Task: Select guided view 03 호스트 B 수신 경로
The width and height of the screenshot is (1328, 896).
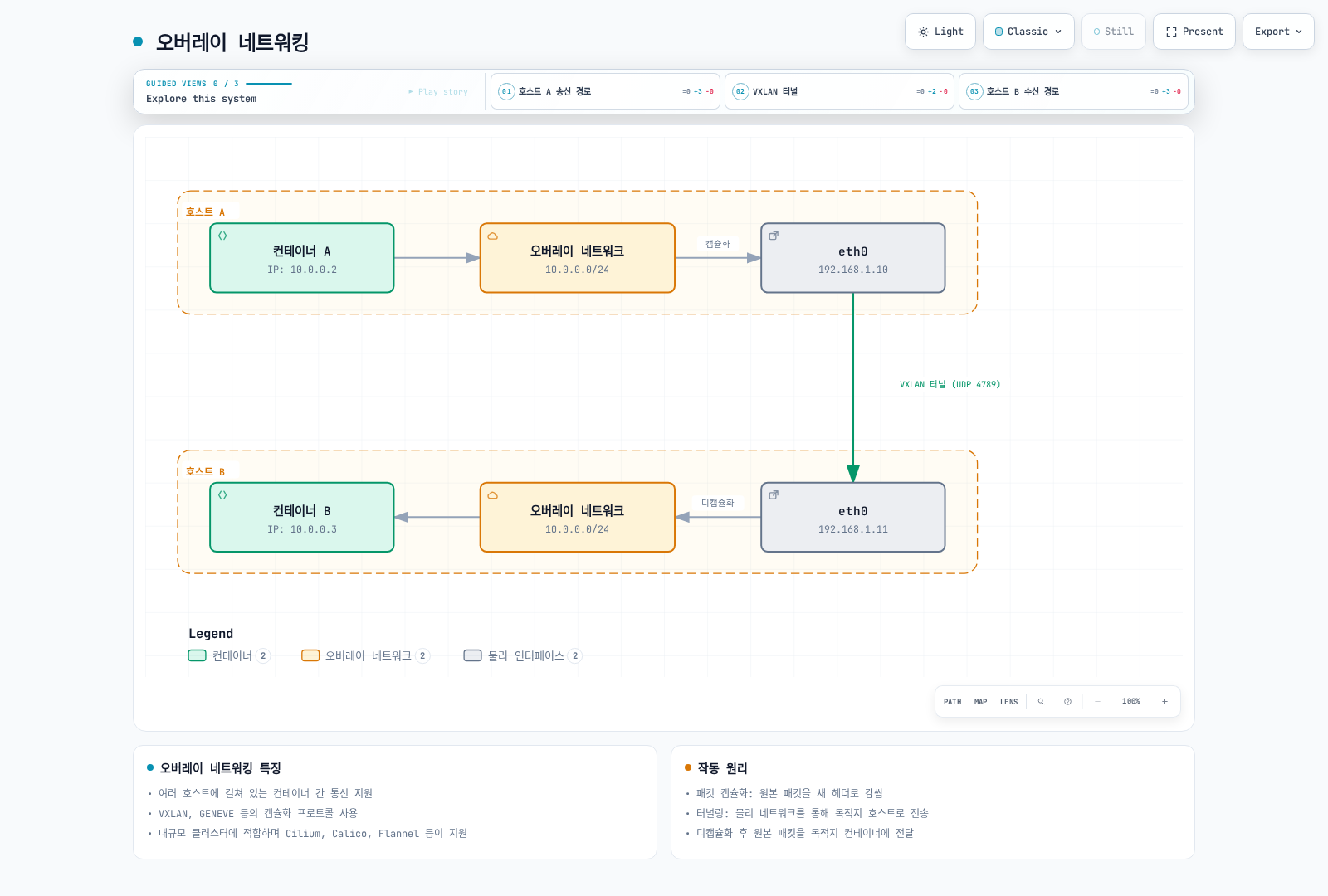Action: coord(1073,91)
